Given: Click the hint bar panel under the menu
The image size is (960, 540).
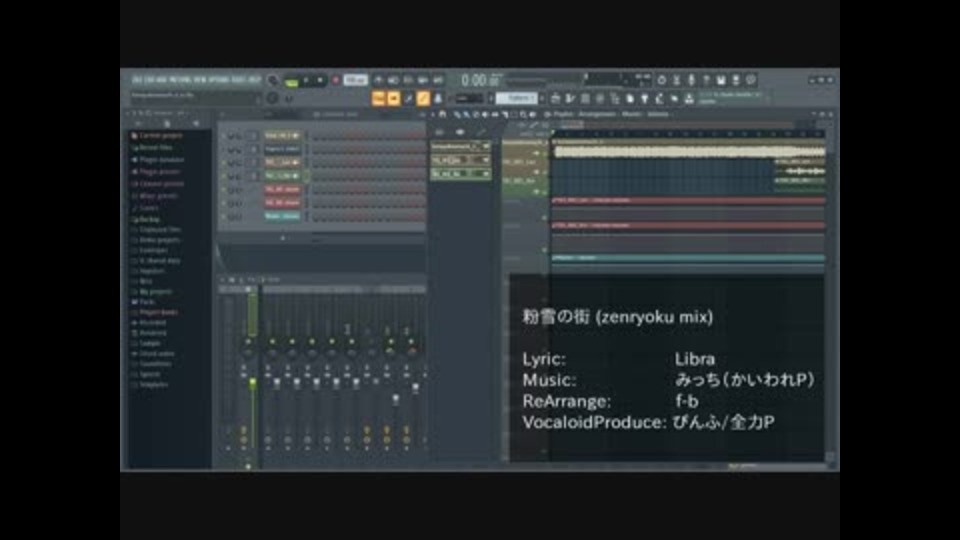Looking at the screenshot, I should [196, 96].
